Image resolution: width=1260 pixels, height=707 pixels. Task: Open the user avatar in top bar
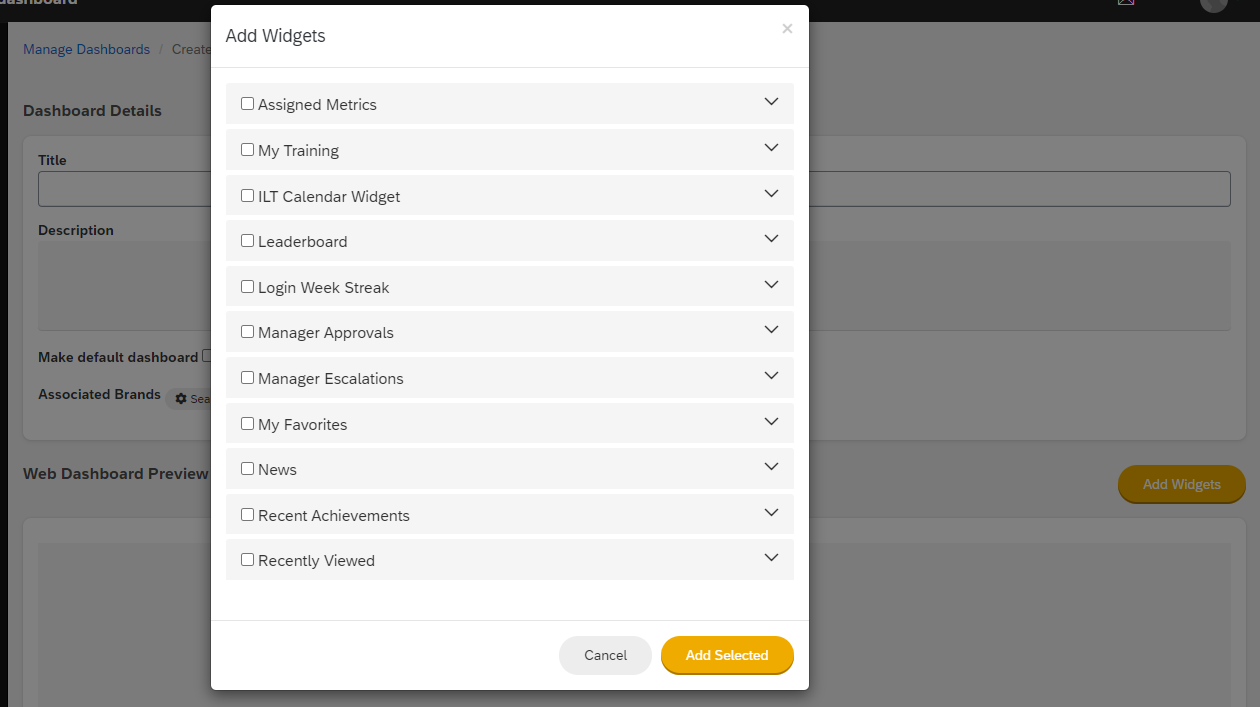click(x=1213, y=4)
